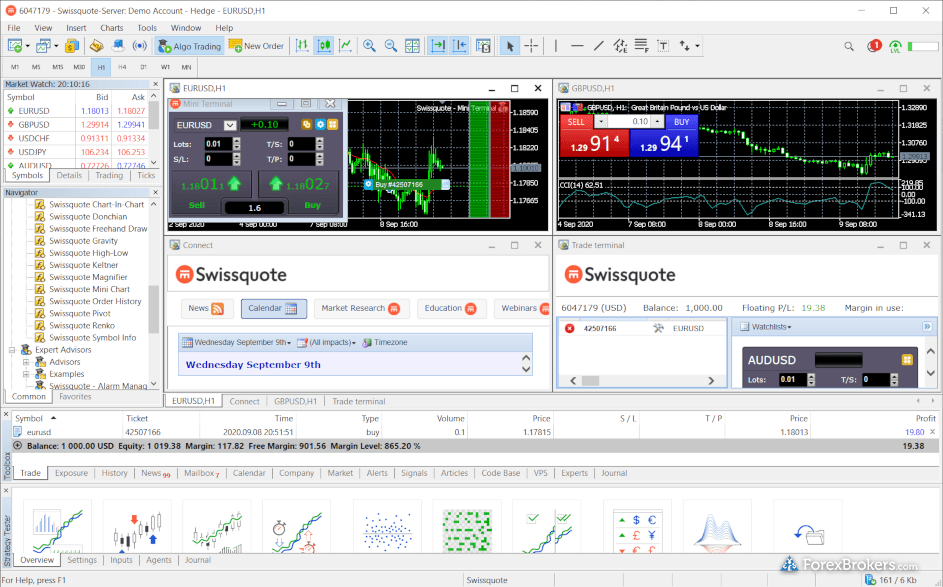Switch timeframe to W1
The width and height of the screenshot is (943, 587).
click(165, 67)
